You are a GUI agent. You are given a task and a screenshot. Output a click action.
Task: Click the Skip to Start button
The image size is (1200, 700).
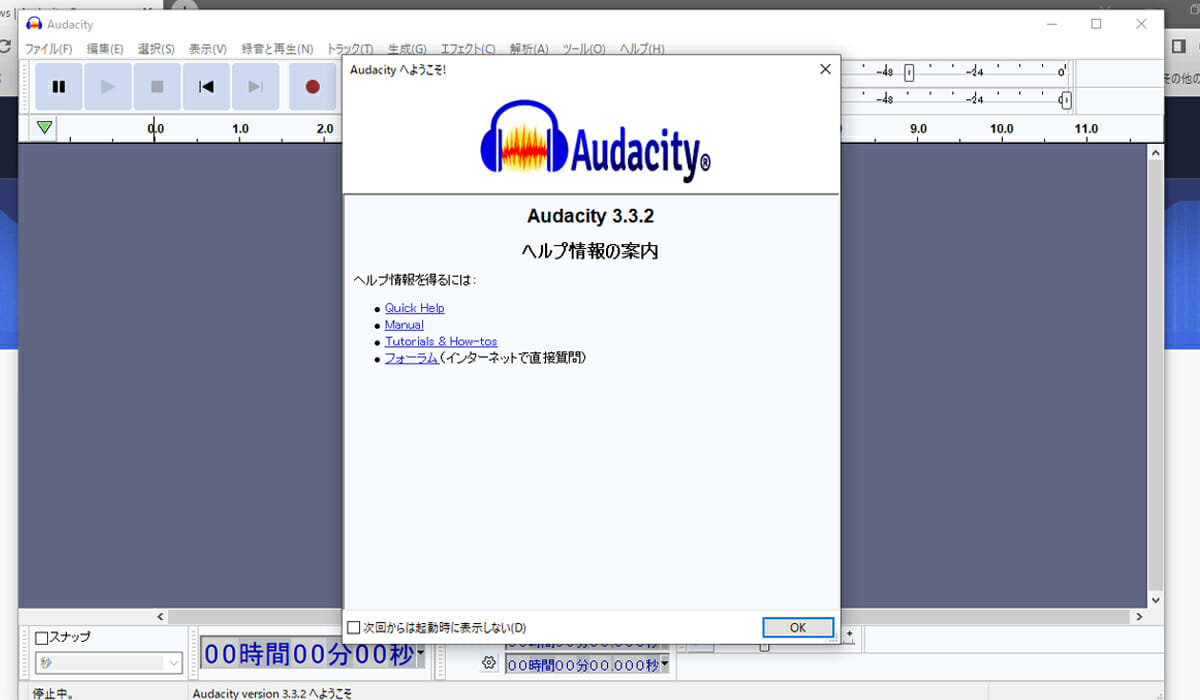coord(206,87)
